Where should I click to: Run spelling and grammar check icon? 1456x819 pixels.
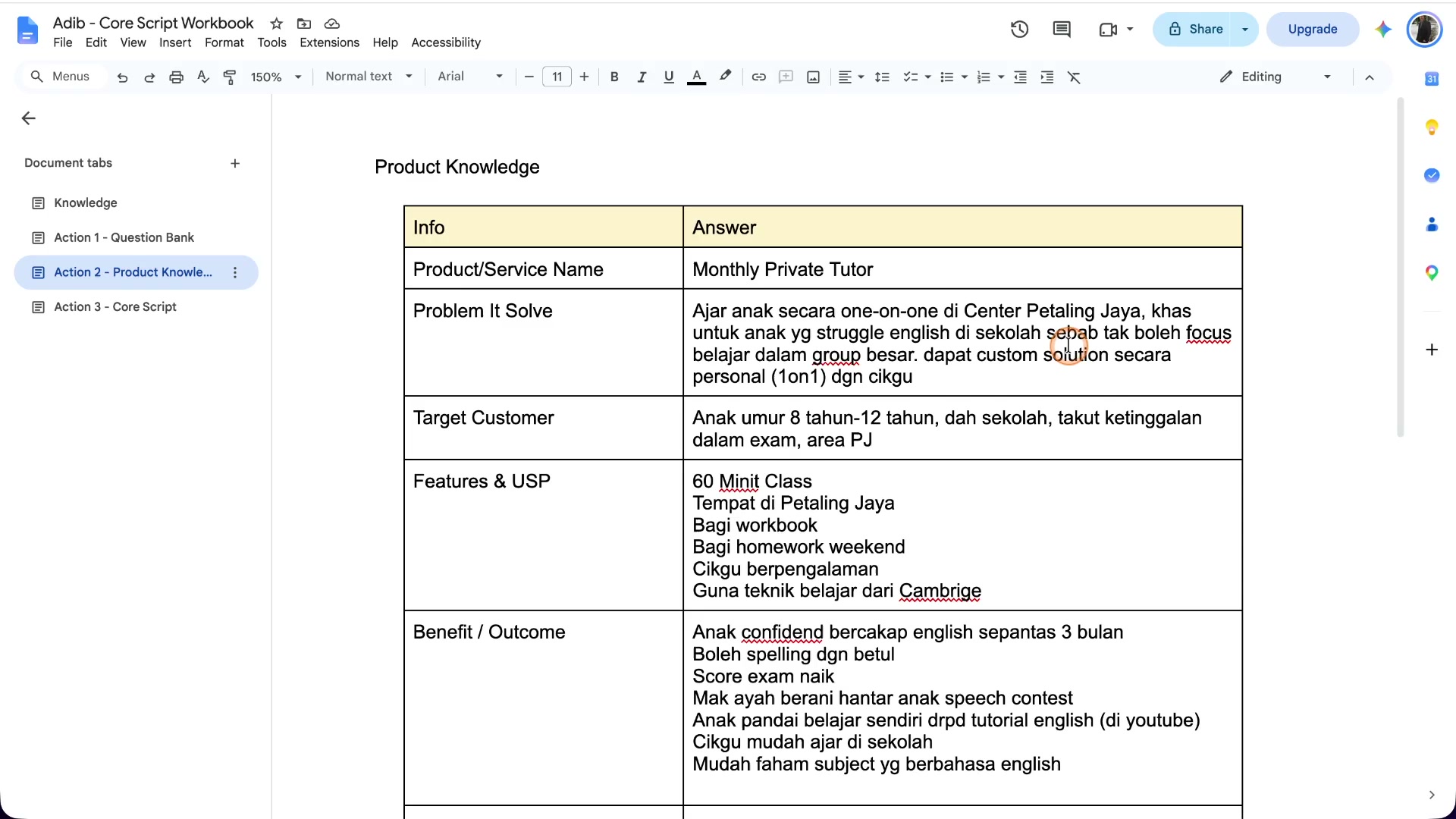click(x=202, y=77)
